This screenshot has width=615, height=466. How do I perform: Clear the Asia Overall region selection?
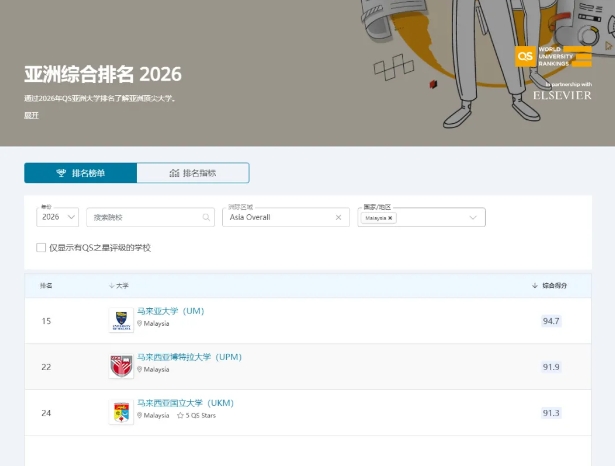[338, 217]
